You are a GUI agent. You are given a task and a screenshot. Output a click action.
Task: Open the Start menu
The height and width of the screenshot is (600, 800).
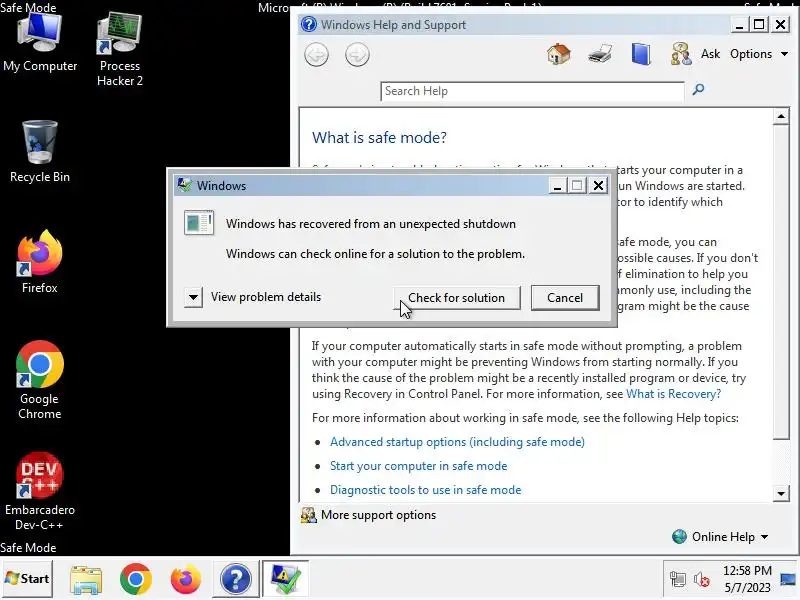tap(27, 579)
